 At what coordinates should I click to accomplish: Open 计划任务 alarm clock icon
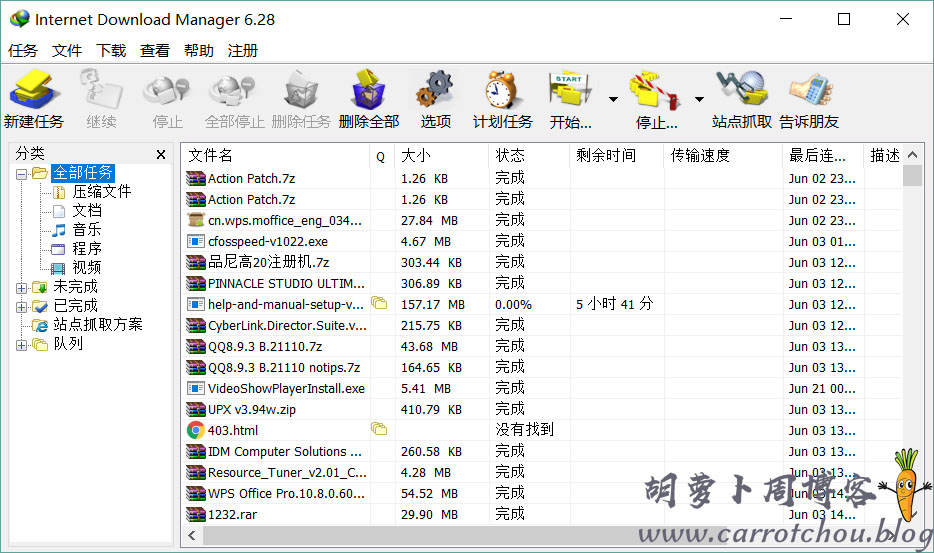[x=502, y=89]
